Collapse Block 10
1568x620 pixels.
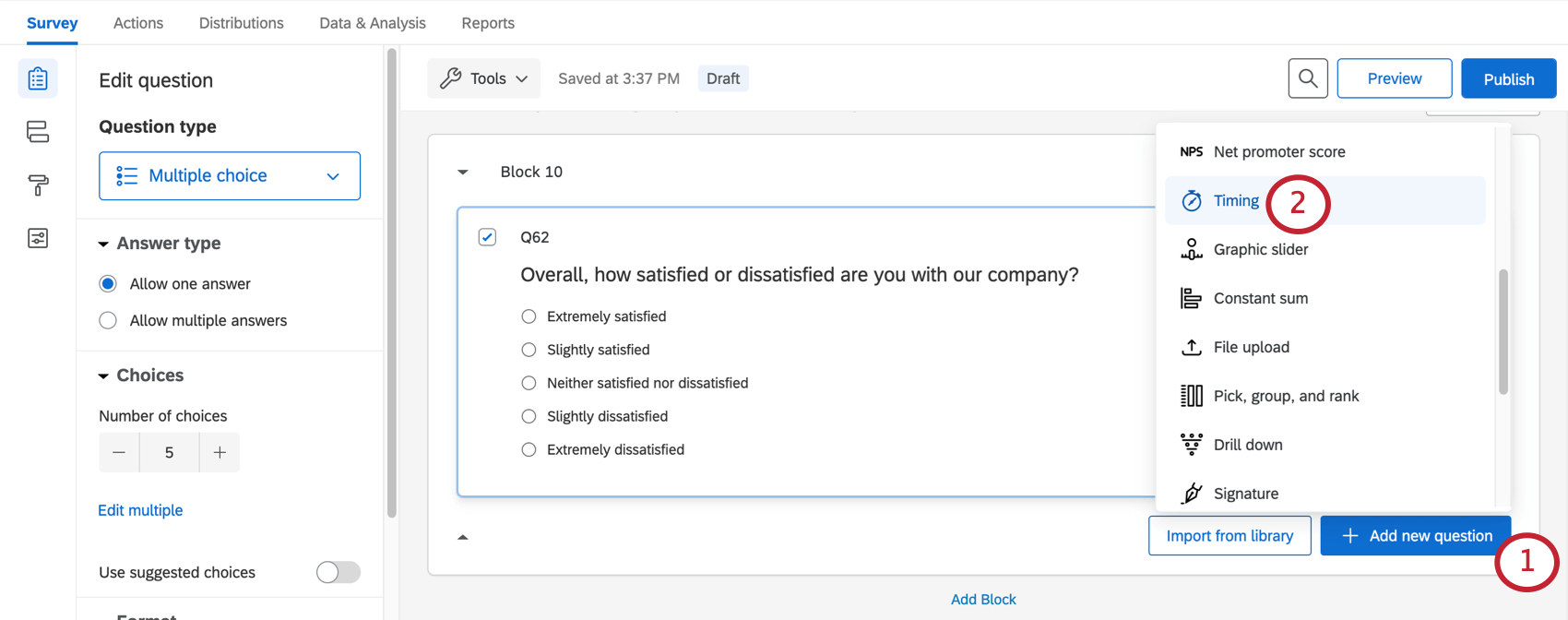[462, 172]
